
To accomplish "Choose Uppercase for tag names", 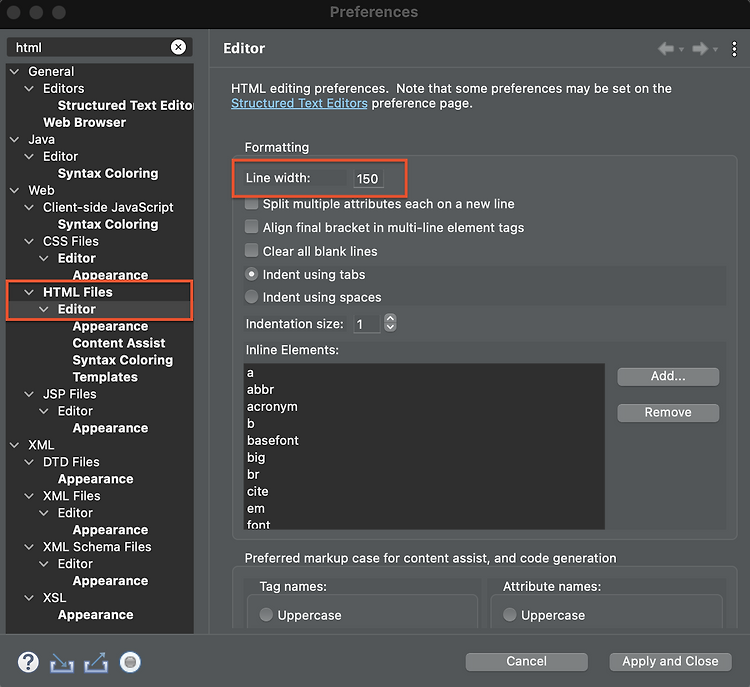I will click(266, 615).
